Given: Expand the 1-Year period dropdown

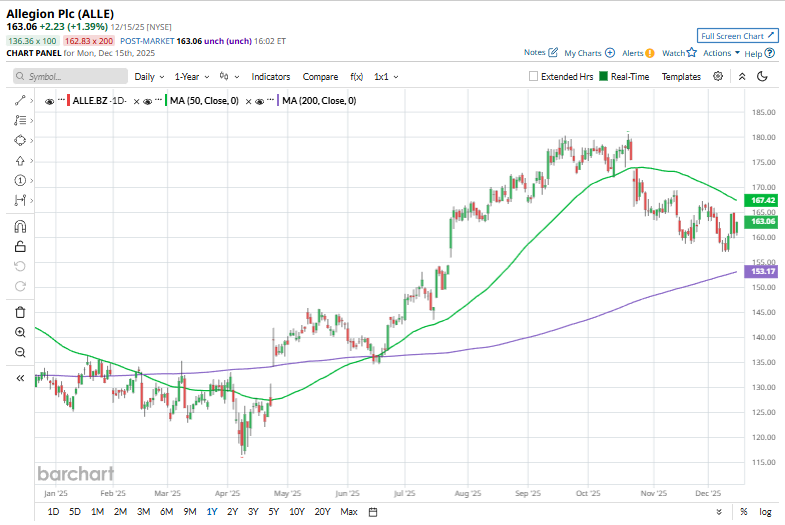Looking at the screenshot, I should [x=192, y=77].
